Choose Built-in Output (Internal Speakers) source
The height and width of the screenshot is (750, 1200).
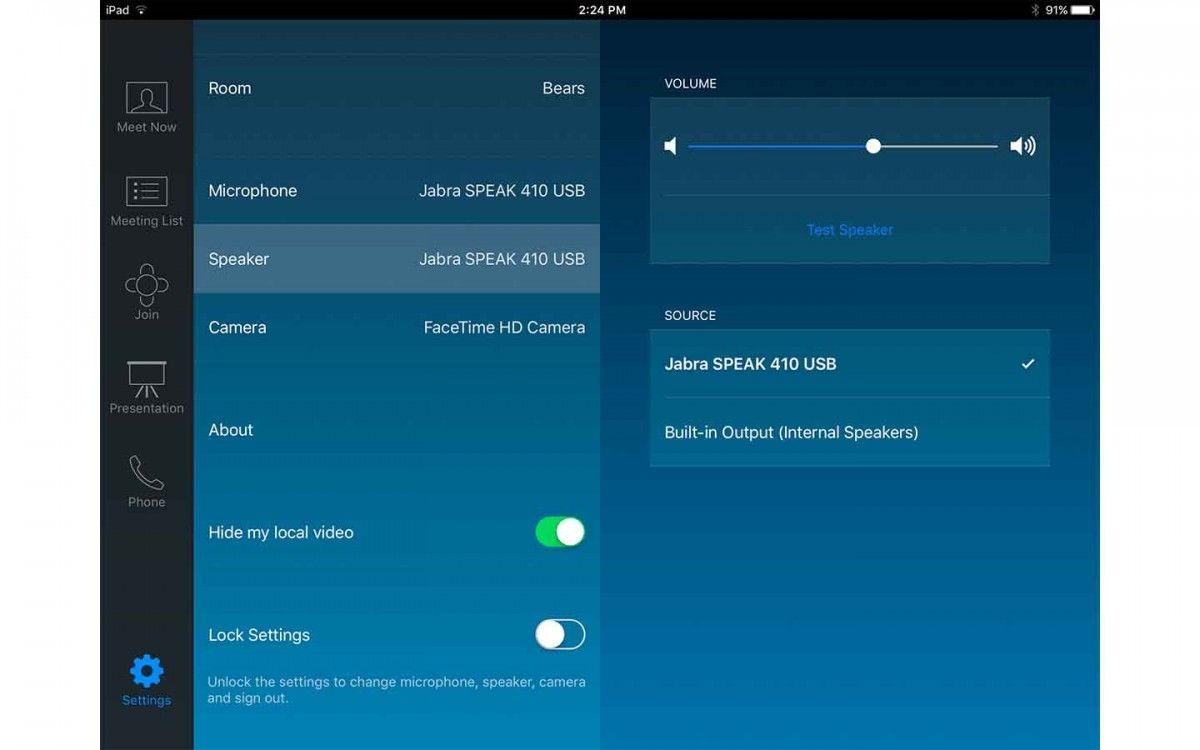coord(850,432)
